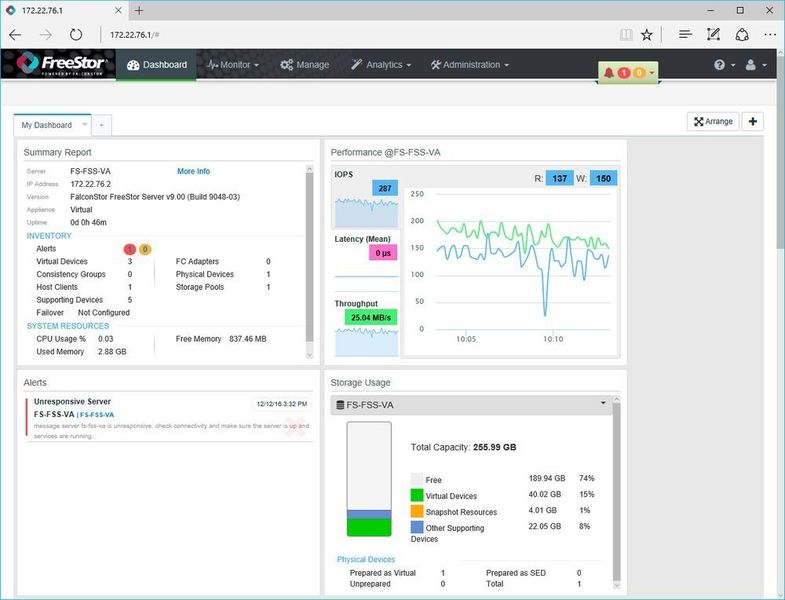Click the Physical Devices inventory entry
Viewport: 785px width, 600px height.
[x=223, y=274]
